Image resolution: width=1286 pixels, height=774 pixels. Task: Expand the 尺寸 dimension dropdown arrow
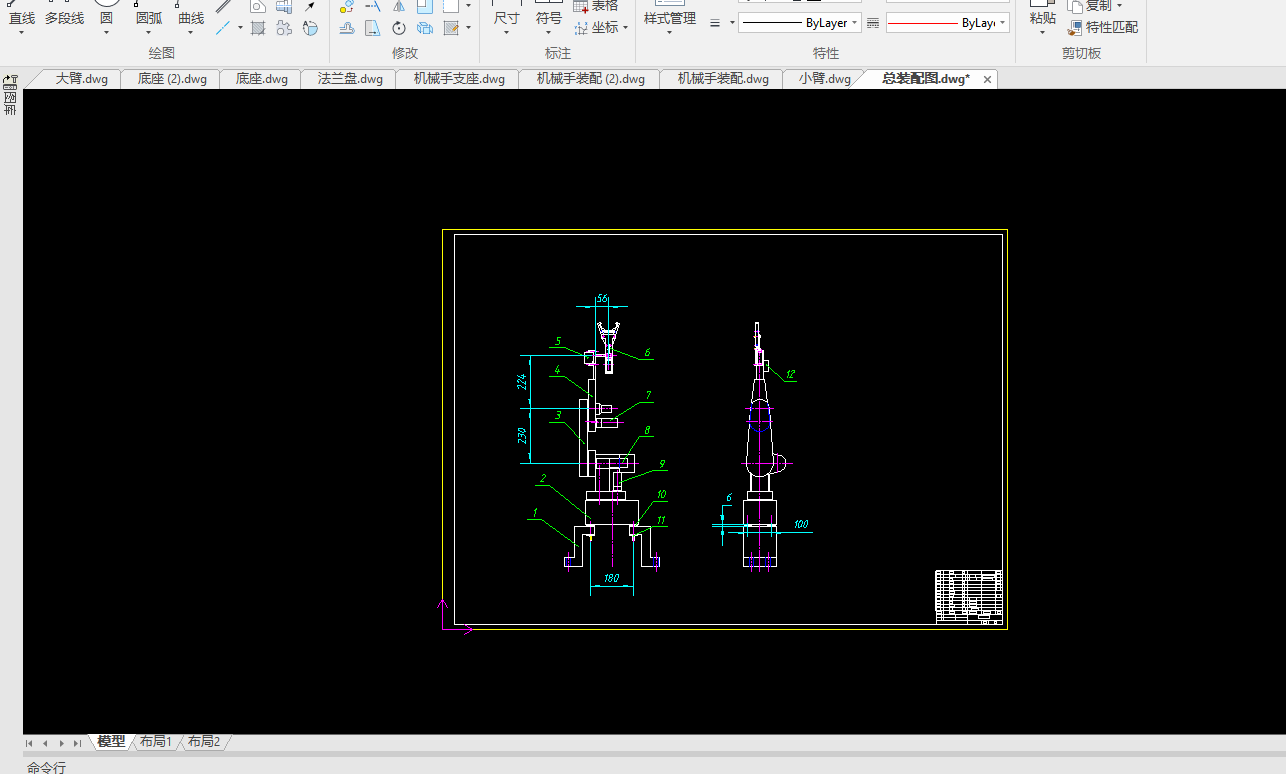(x=506, y=33)
